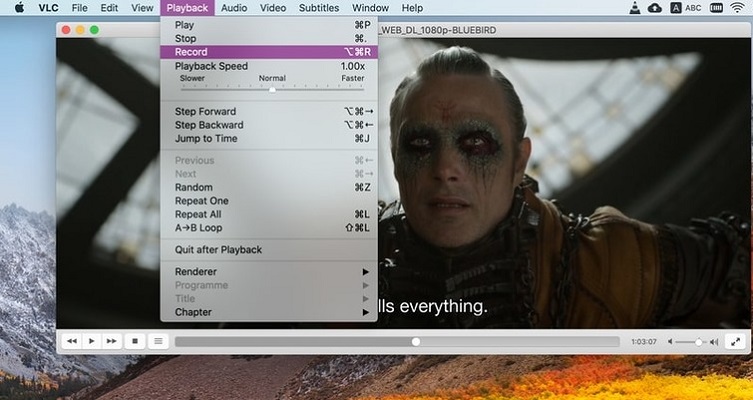Toggle Repeat All
This screenshot has width=753, height=400.
tap(269, 214)
